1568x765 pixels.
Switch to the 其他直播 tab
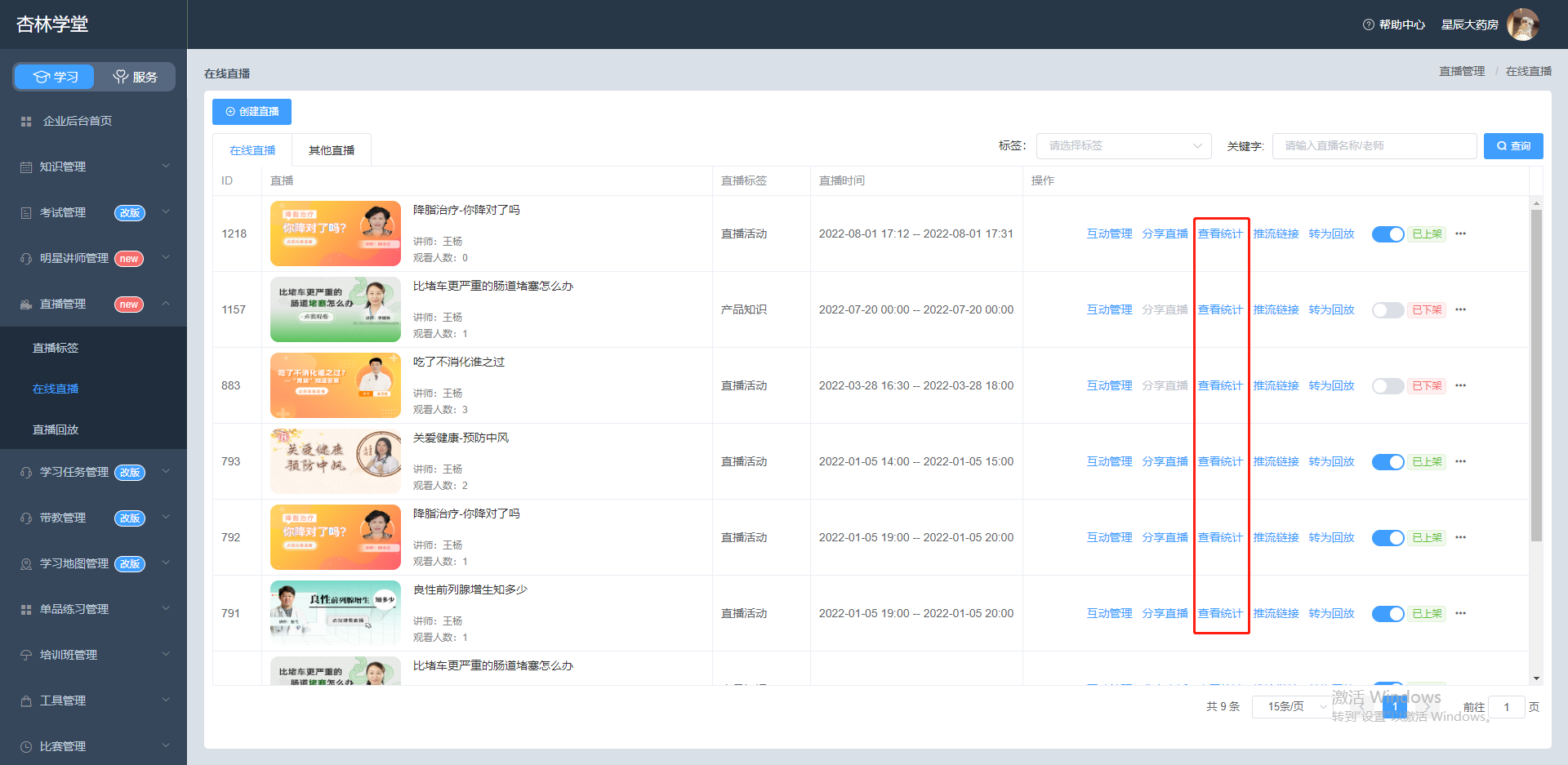click(x=332, y=150)
